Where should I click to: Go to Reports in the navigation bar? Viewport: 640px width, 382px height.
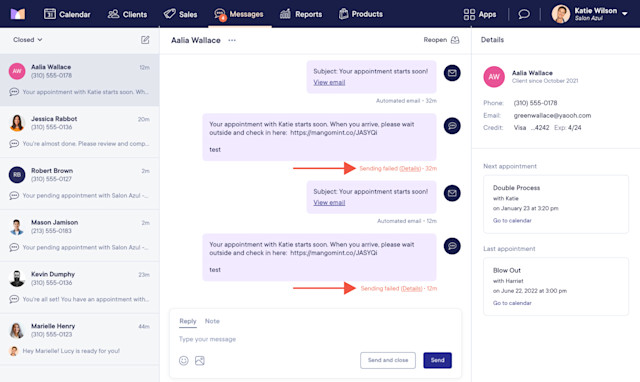tap(301, 14)
